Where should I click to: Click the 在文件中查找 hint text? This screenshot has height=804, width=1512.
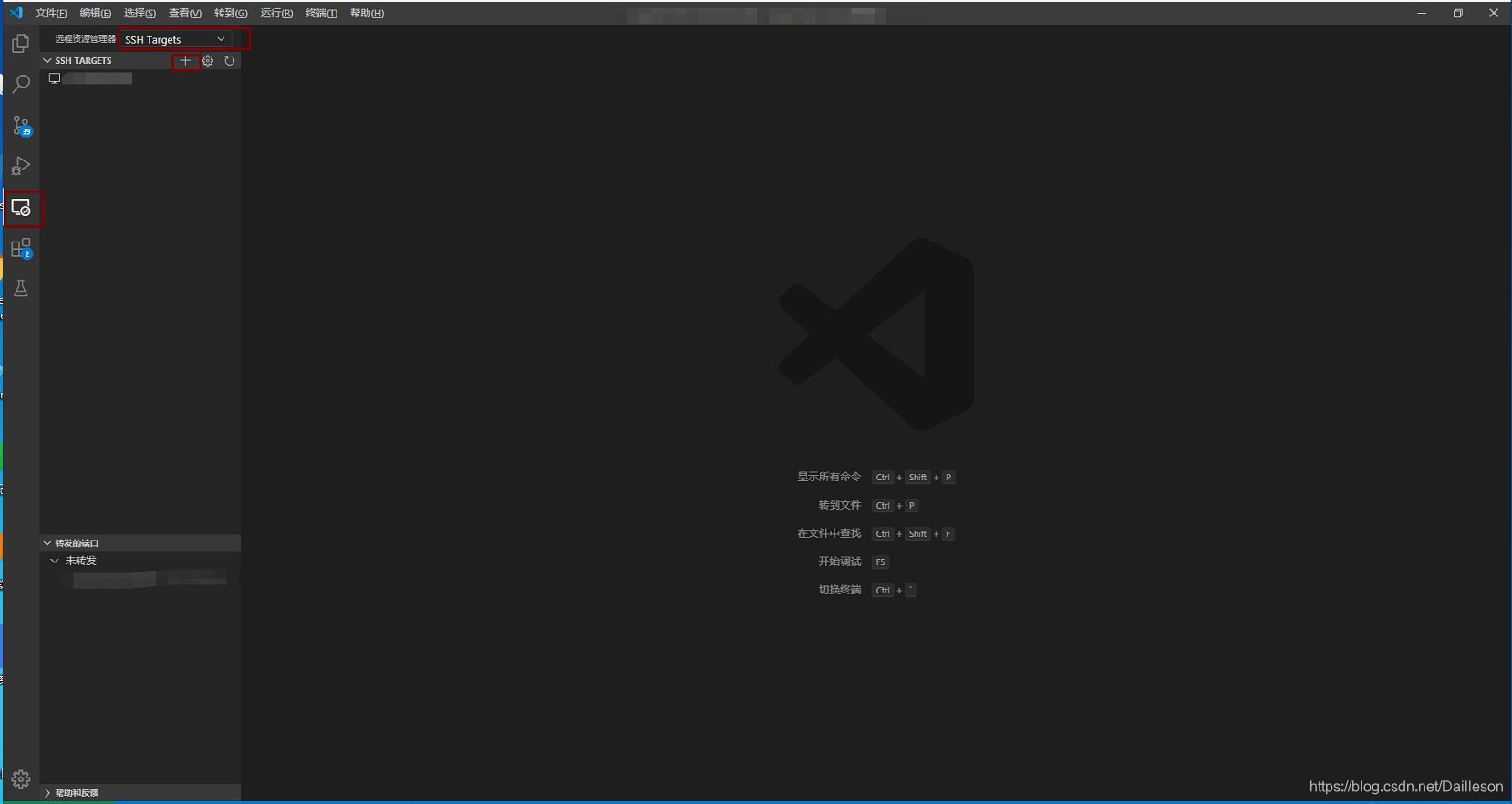click(829, 533)
